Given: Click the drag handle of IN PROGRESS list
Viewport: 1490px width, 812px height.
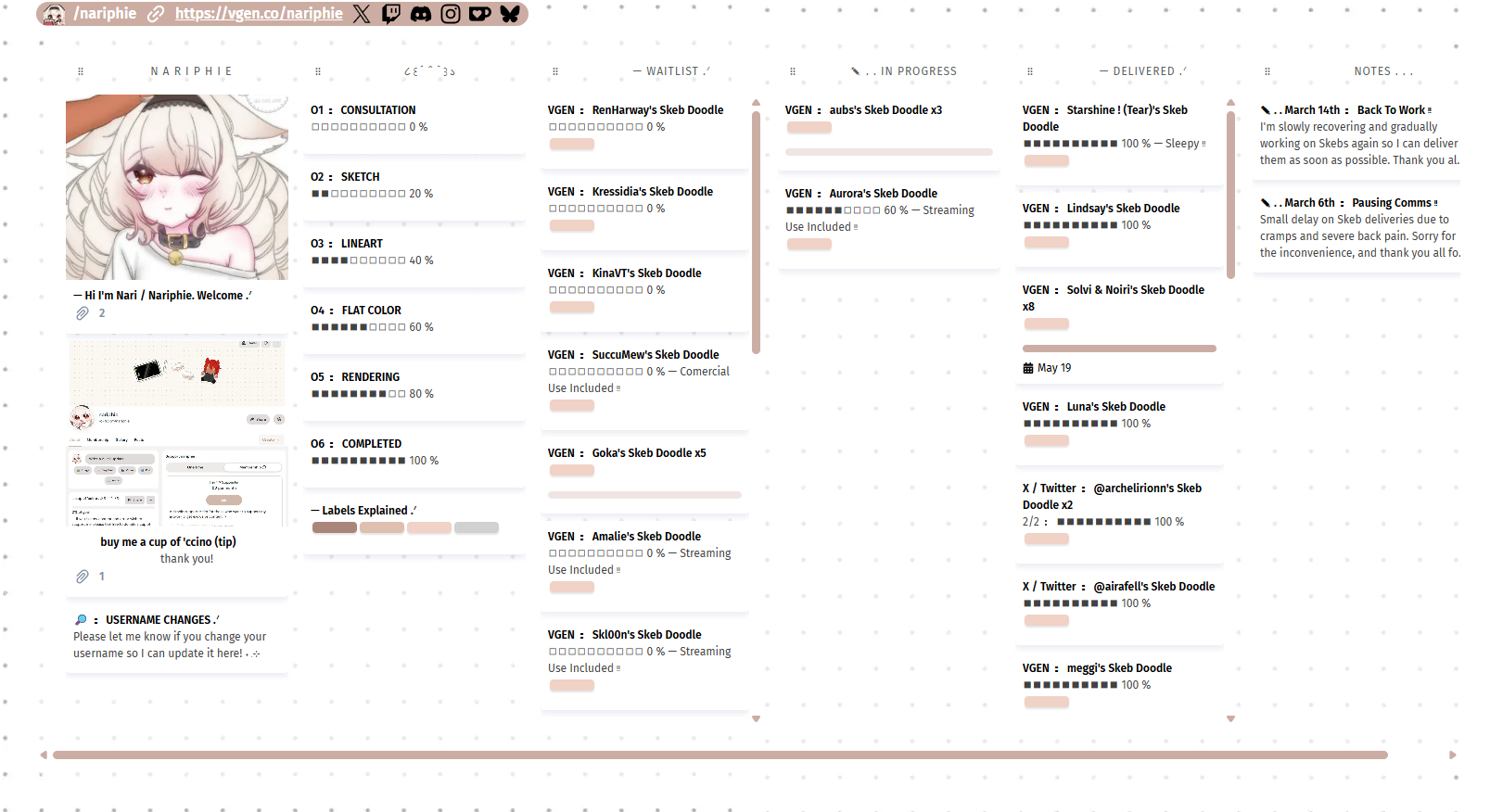Looking at the screenshot, I should [x=793, y=71].
